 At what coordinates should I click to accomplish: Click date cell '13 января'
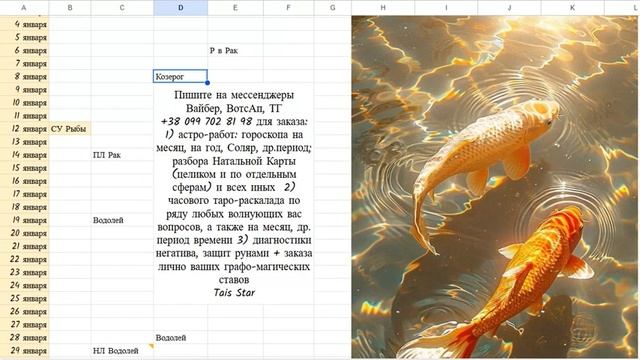(x=24, y=142)
